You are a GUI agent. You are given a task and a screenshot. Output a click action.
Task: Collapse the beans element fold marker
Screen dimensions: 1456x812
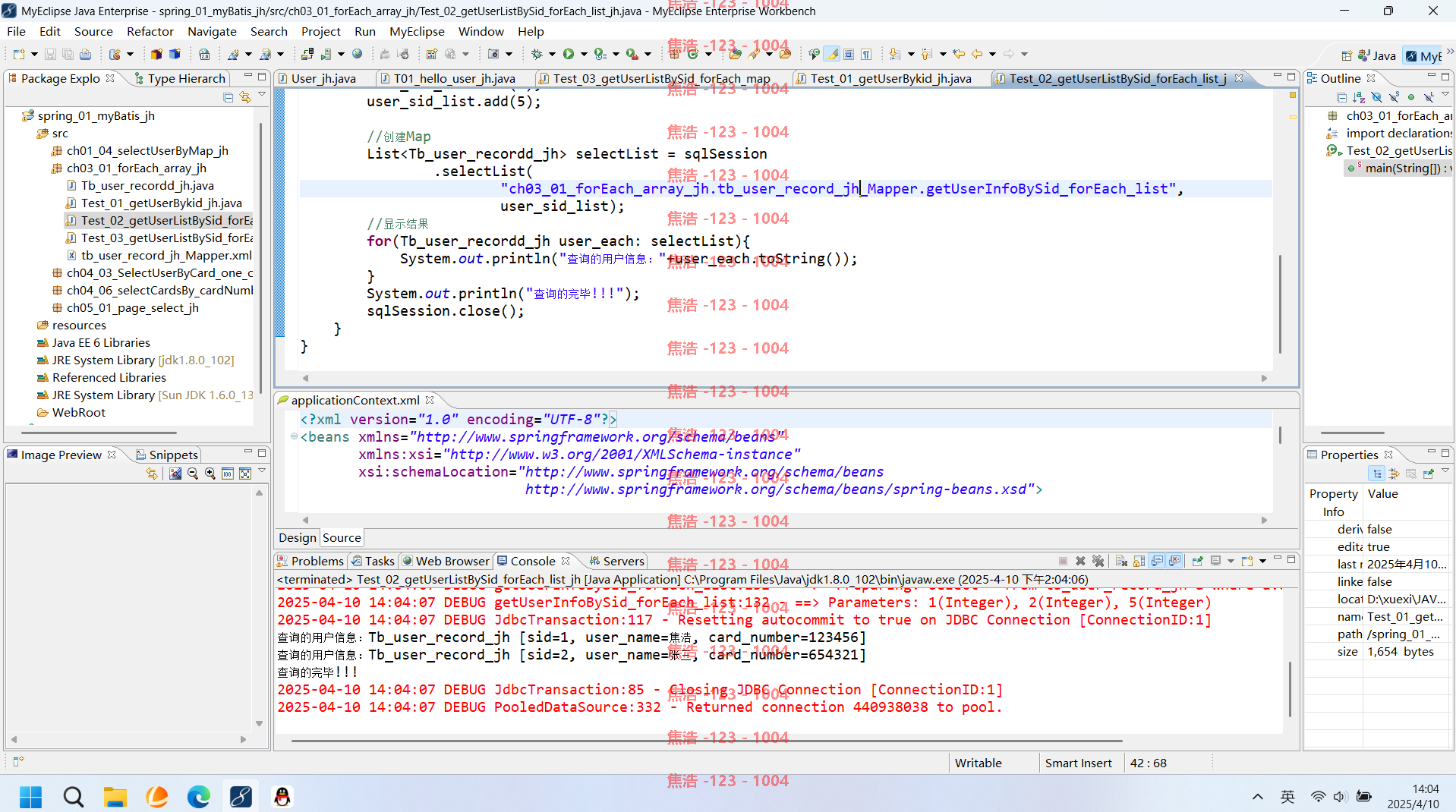coord(294,436)
